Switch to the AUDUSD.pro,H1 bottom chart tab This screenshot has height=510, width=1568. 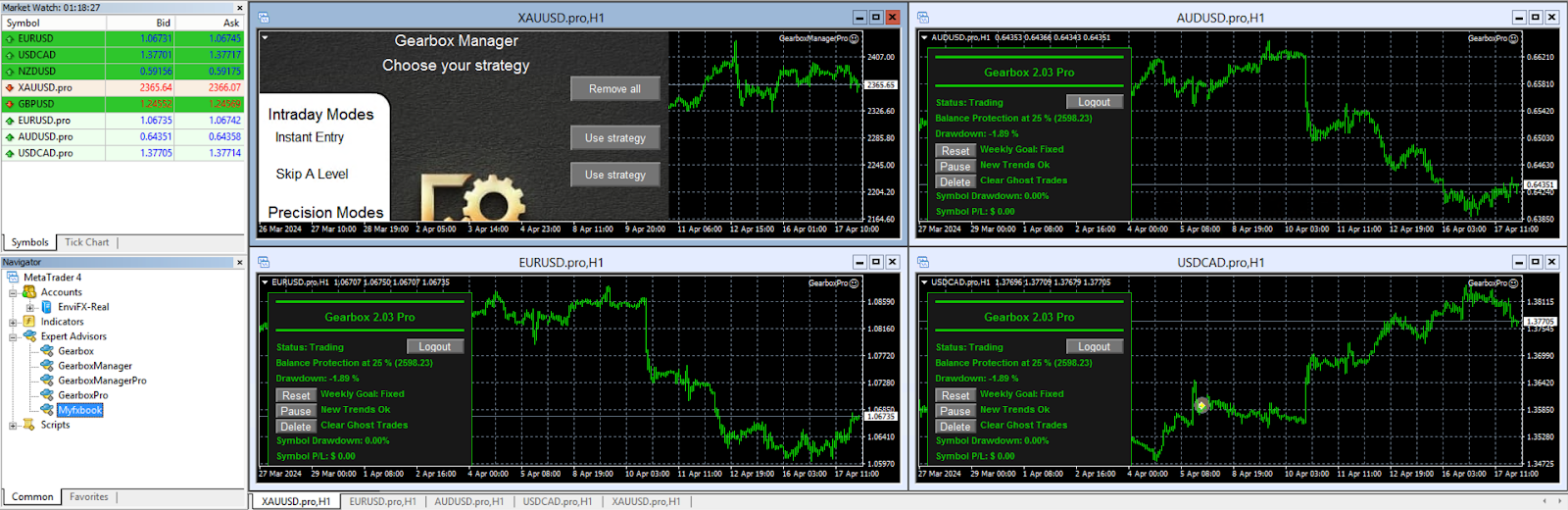[x=469, y=501]
